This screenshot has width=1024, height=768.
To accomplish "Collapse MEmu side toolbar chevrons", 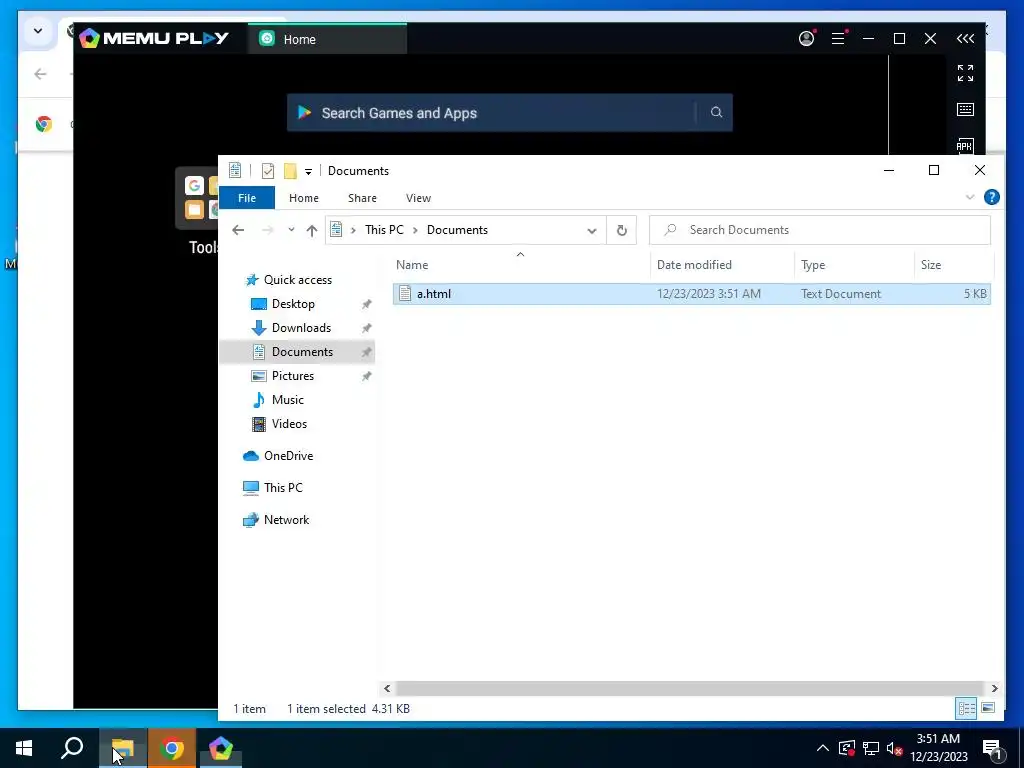I will point(965,39).
